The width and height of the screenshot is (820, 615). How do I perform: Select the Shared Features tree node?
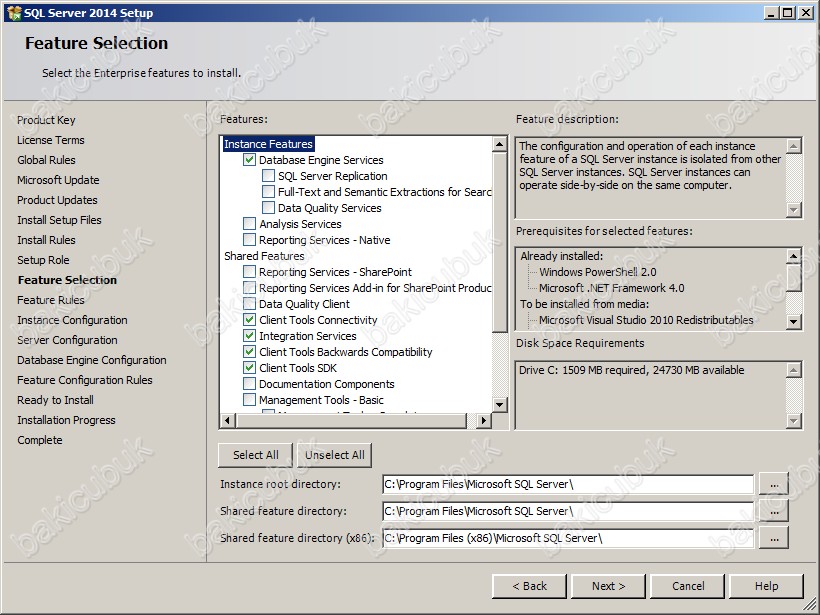click(x=264, y=256)
